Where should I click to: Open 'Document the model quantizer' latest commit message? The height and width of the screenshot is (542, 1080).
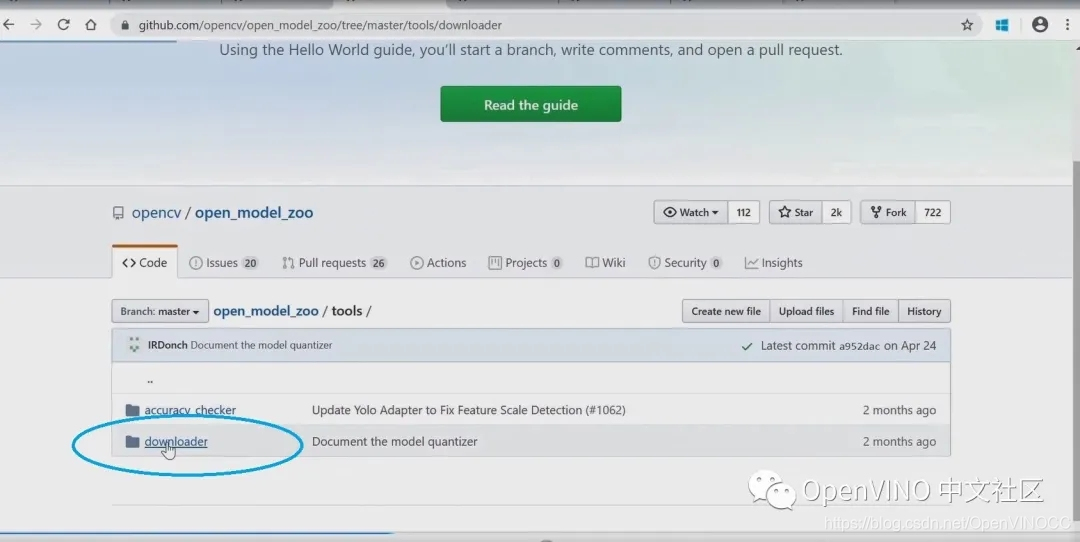click(x=261, y=345)
